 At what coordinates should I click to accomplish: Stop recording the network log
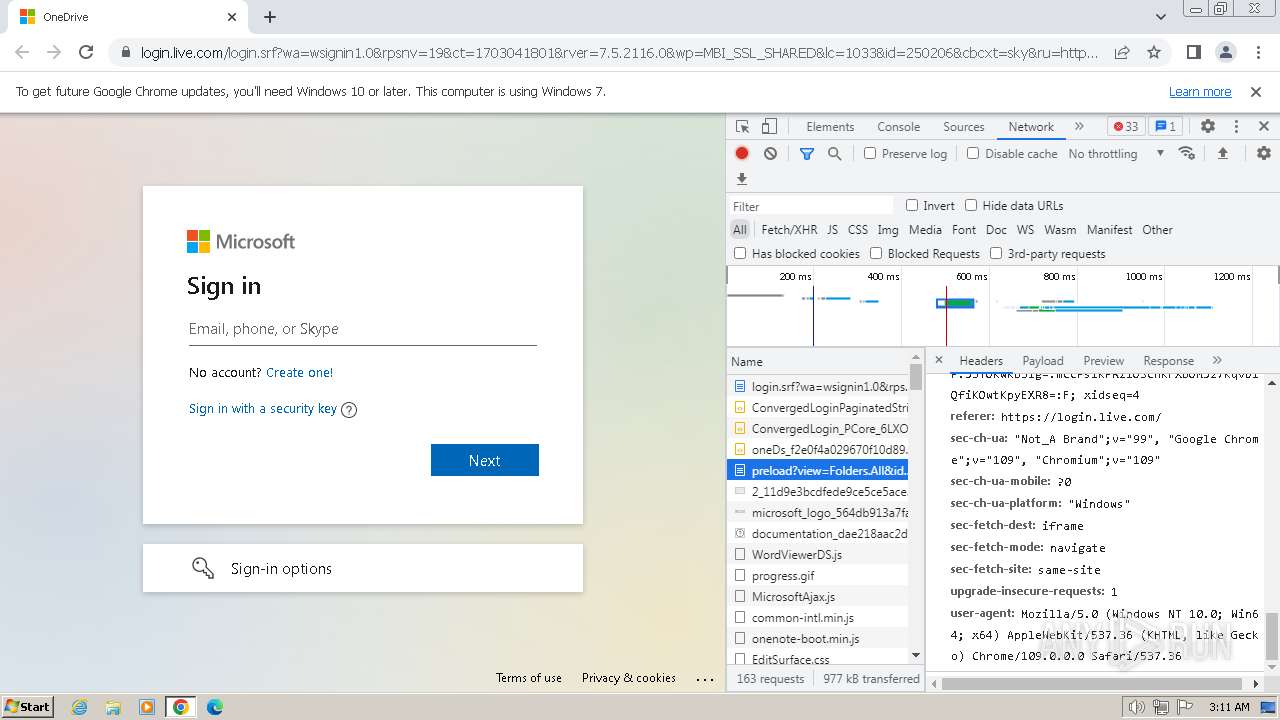coord(742,153)
